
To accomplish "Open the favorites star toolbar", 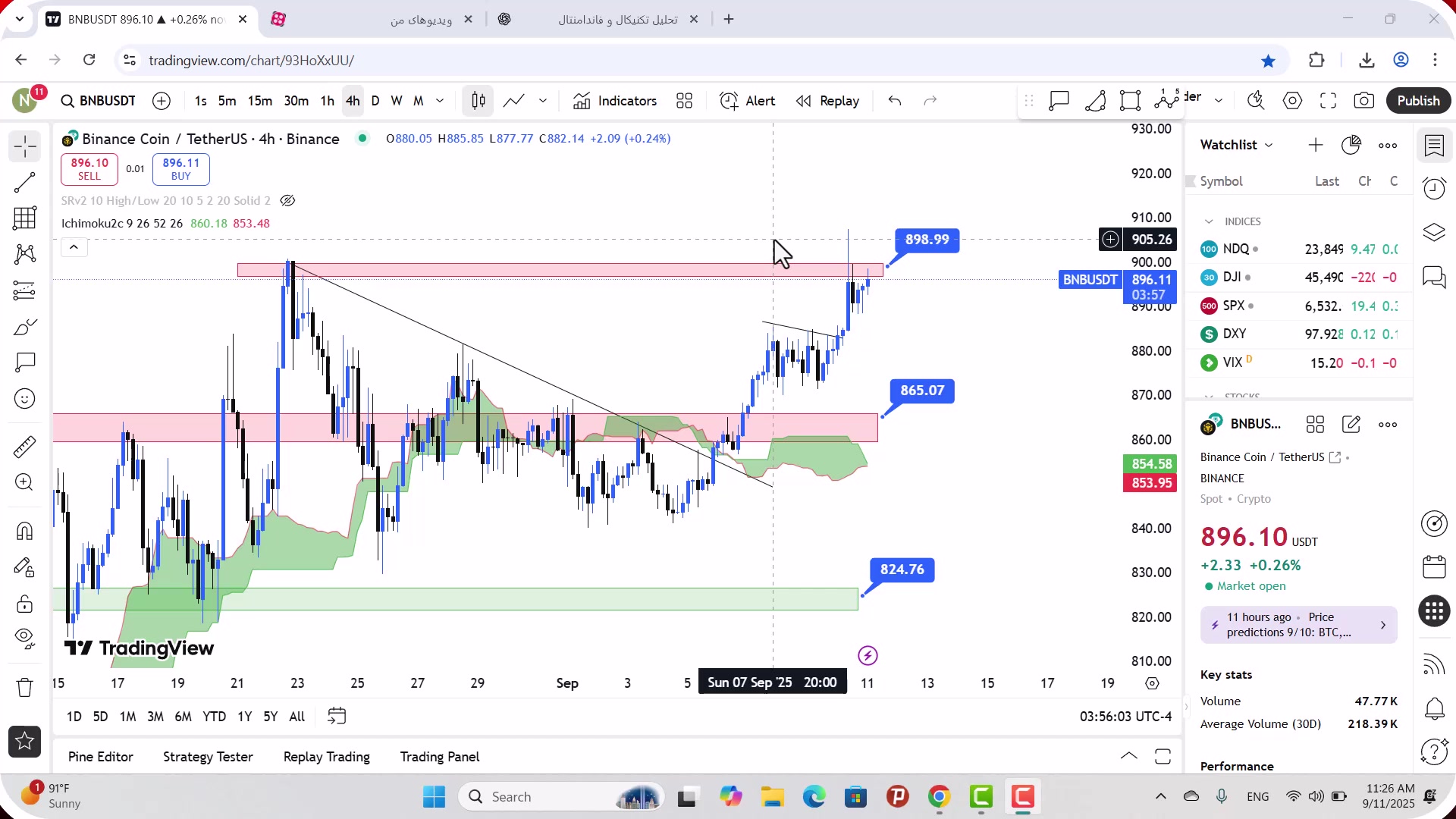I will [x=24, y=742].
